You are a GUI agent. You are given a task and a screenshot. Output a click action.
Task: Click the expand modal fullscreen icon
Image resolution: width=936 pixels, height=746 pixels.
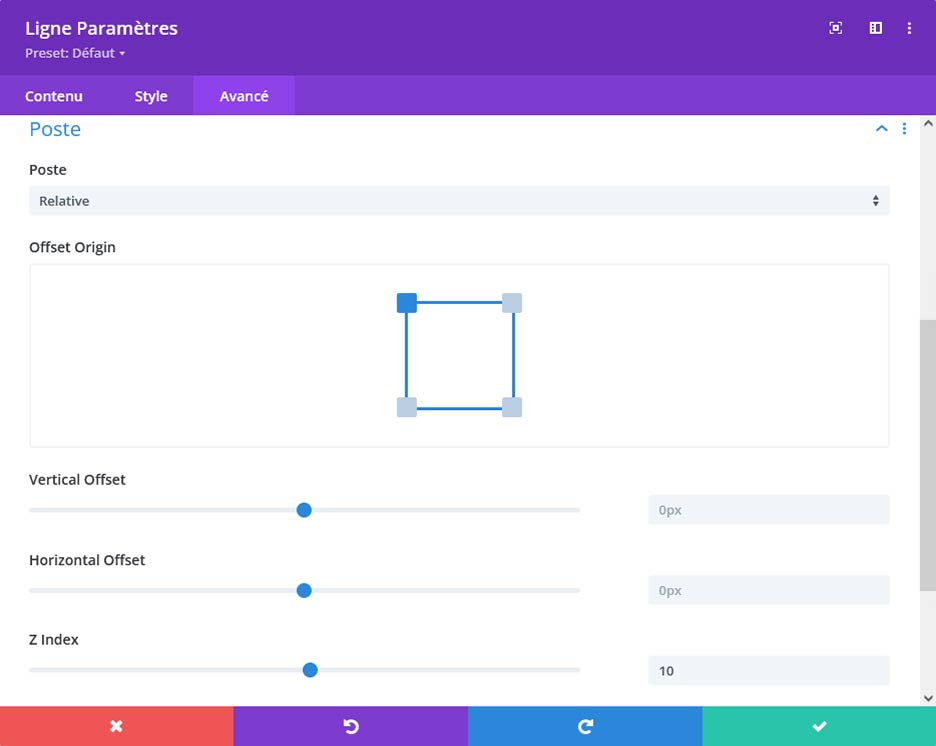836,28
